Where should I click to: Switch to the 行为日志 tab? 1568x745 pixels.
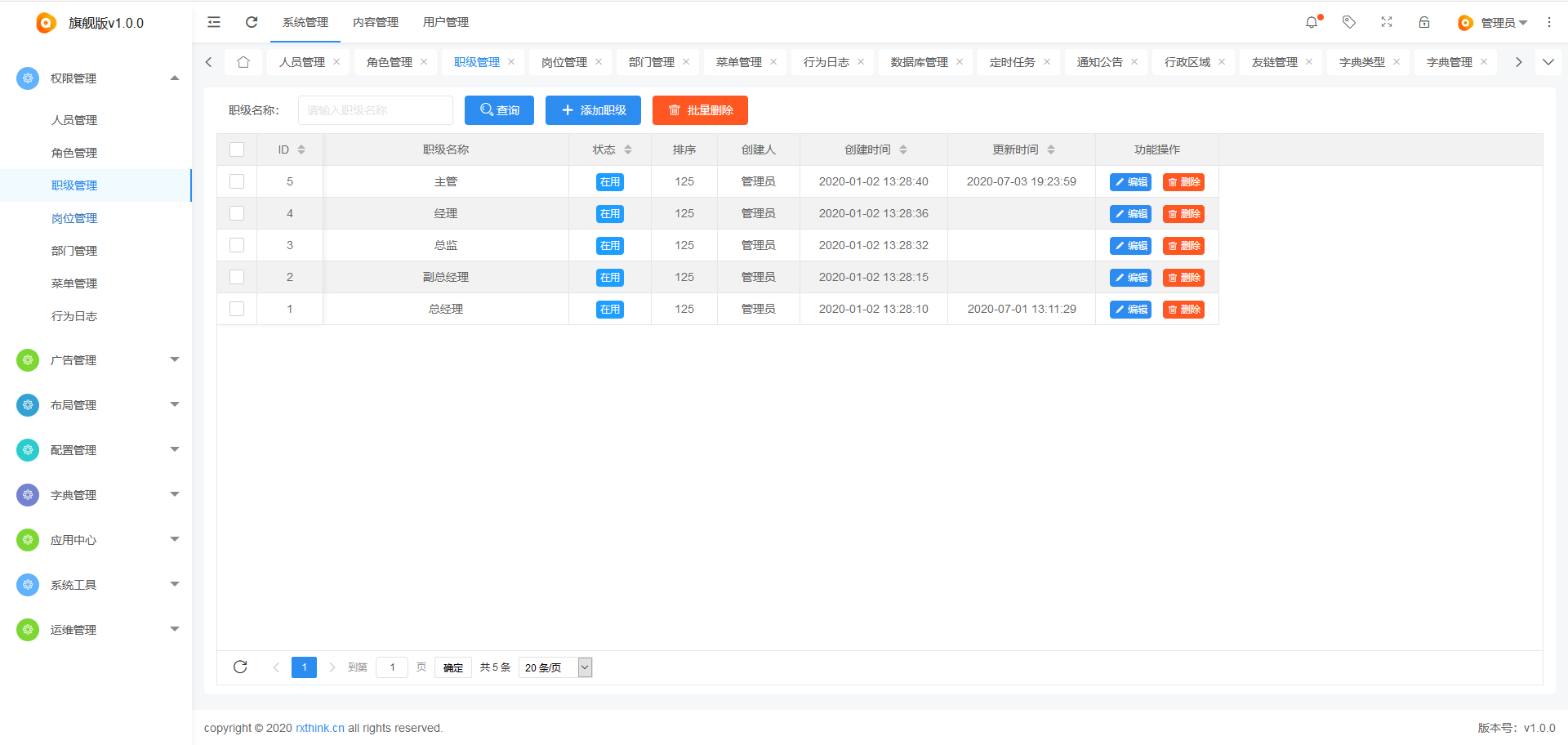826,62
